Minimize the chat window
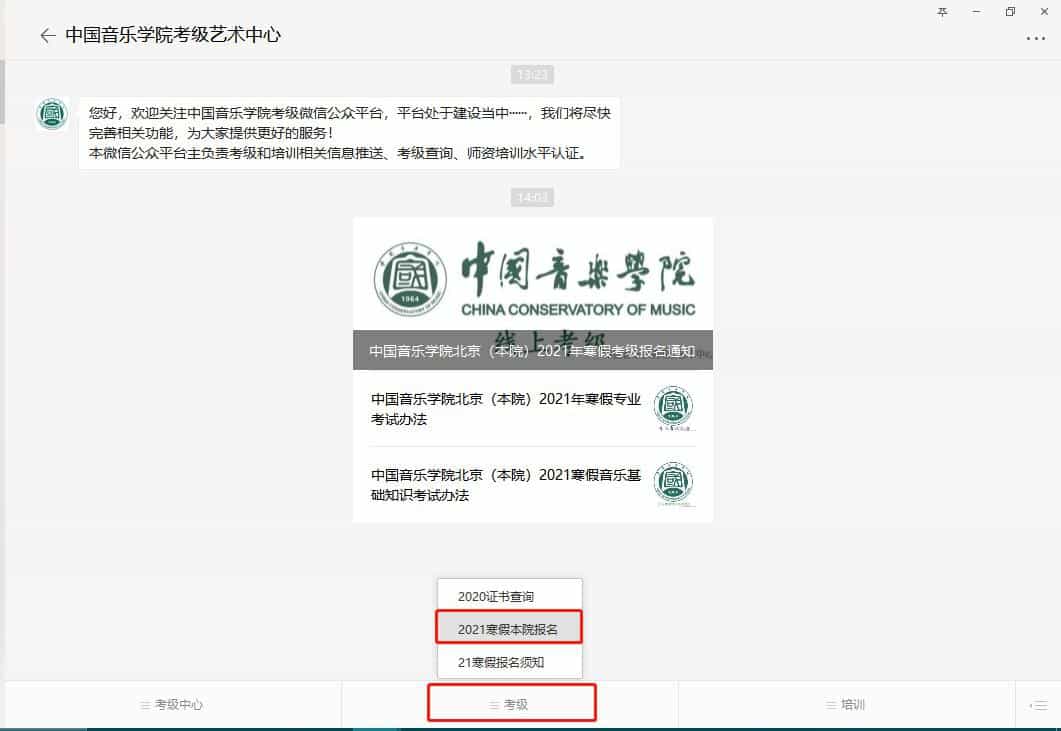1061x731 pixels. click(976, 12)
